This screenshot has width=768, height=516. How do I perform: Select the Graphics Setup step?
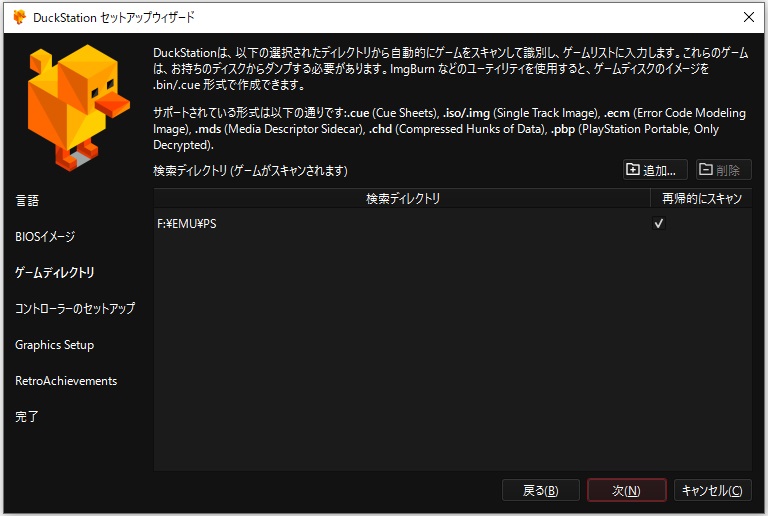[x=54, y=345]
